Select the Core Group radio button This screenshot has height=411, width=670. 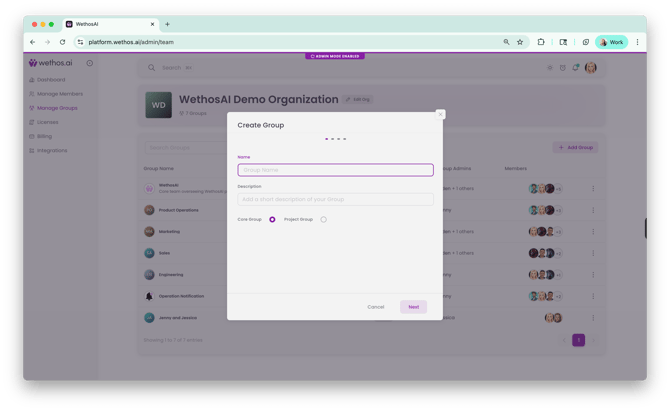coord(272,219)
